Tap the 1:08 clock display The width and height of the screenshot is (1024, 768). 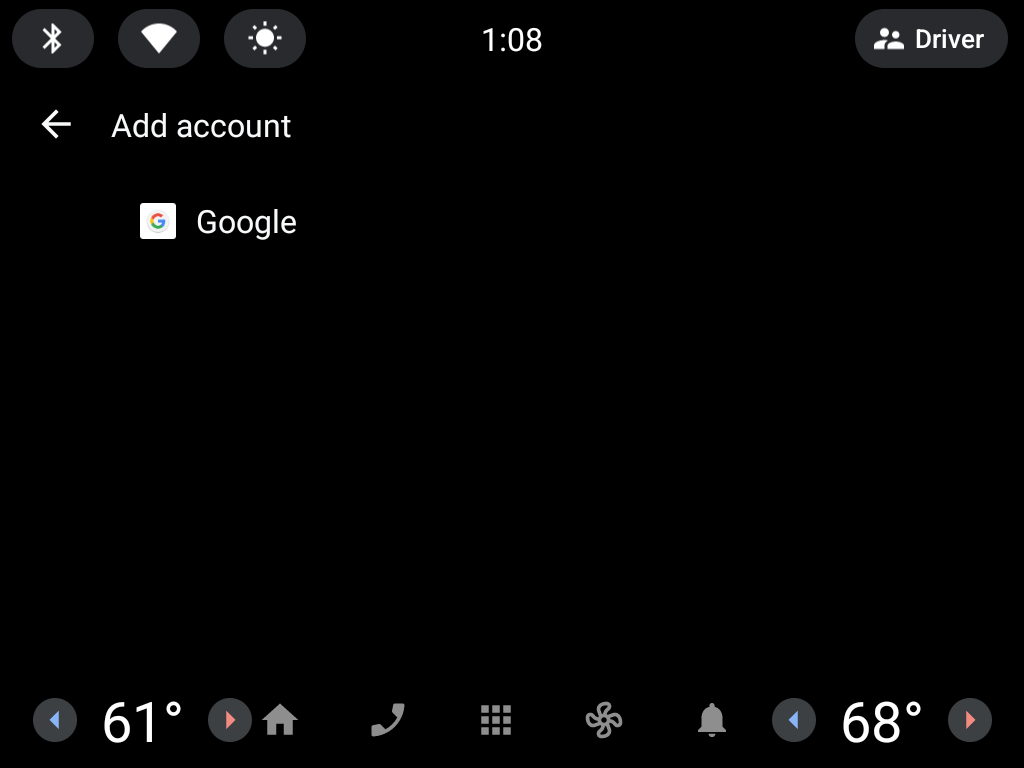pos(512,40)
